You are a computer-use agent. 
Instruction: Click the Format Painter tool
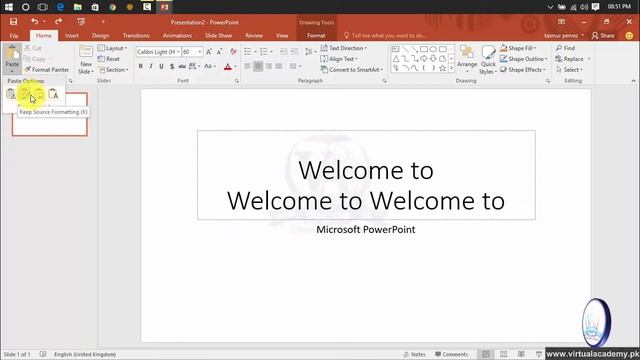pos(47,70)
